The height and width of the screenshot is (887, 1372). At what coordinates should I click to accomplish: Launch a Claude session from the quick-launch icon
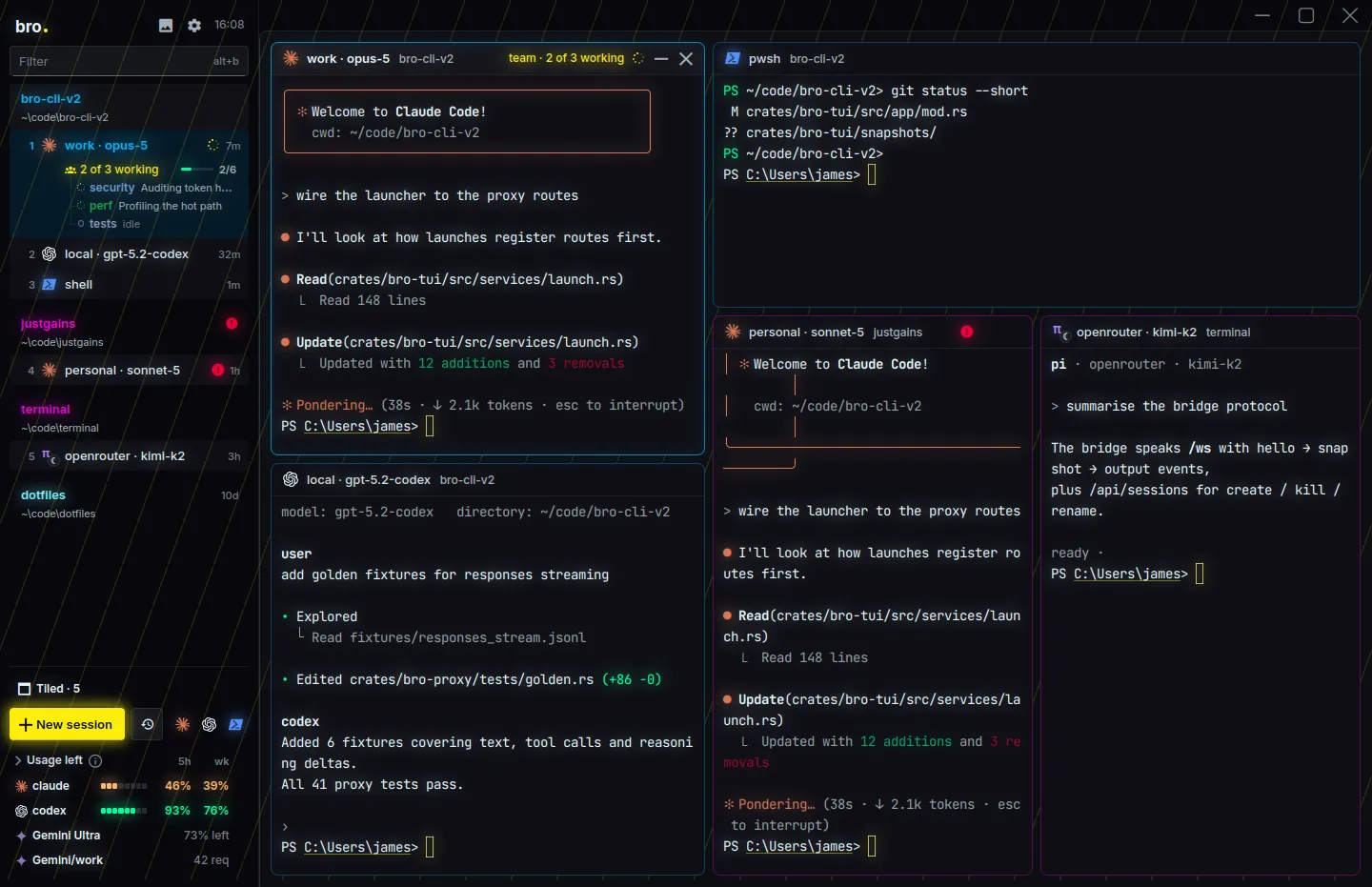pyautogui.click(x=183, y=725)
